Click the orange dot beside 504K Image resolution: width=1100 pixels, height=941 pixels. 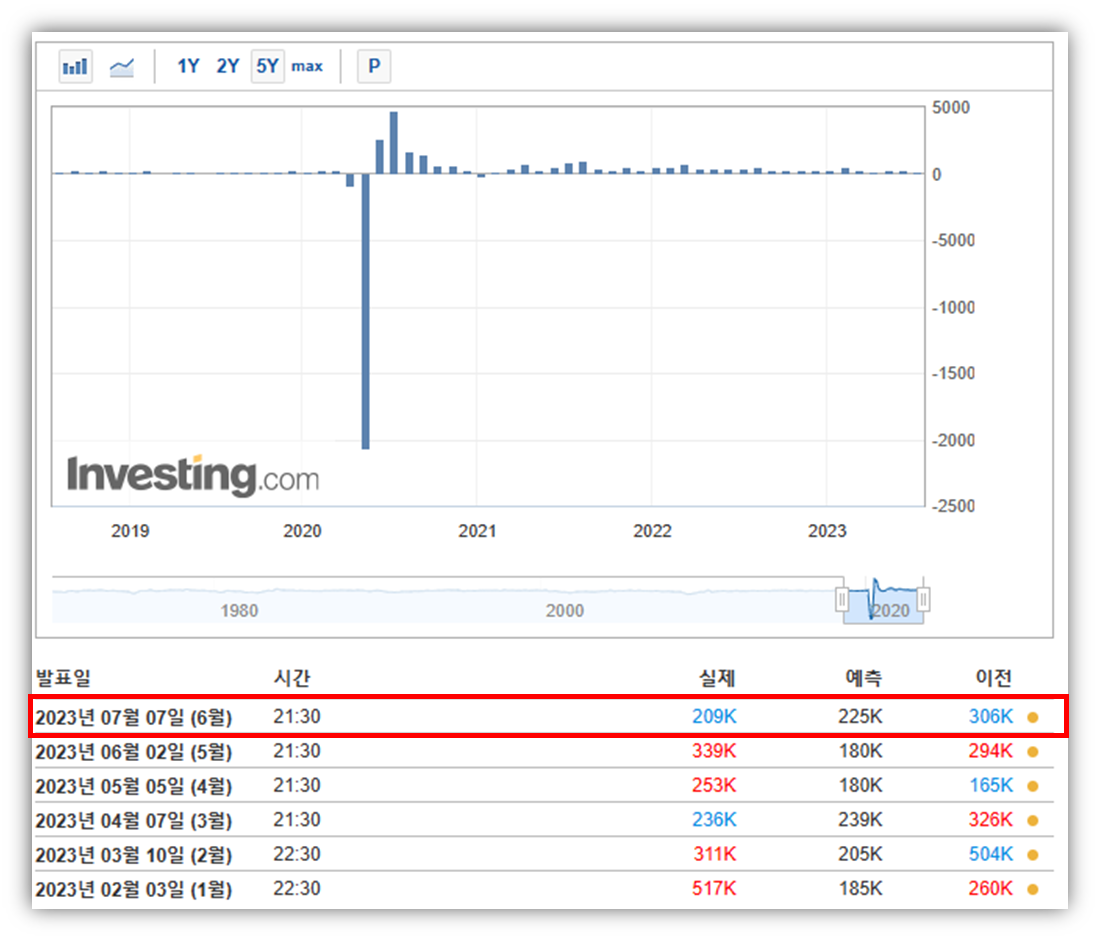point(1033,855)
